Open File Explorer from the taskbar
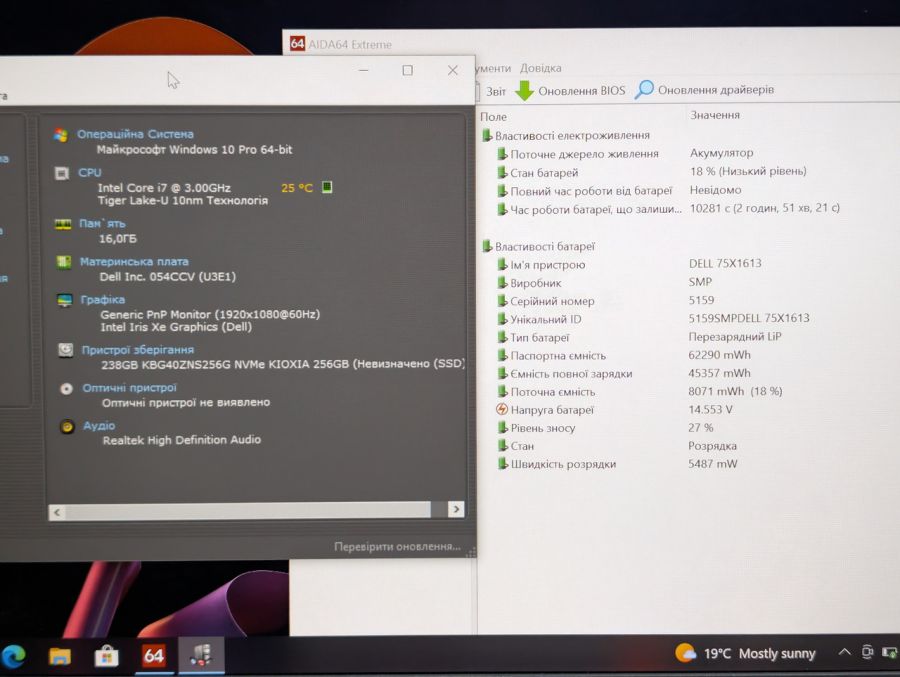The width and height of the screenshot is (900, 677). pos(59,656)
